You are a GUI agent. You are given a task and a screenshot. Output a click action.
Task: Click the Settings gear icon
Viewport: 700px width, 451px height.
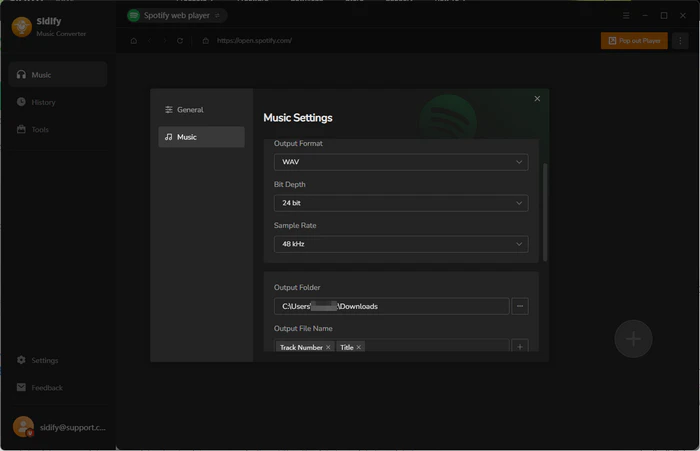coord(21,359)
